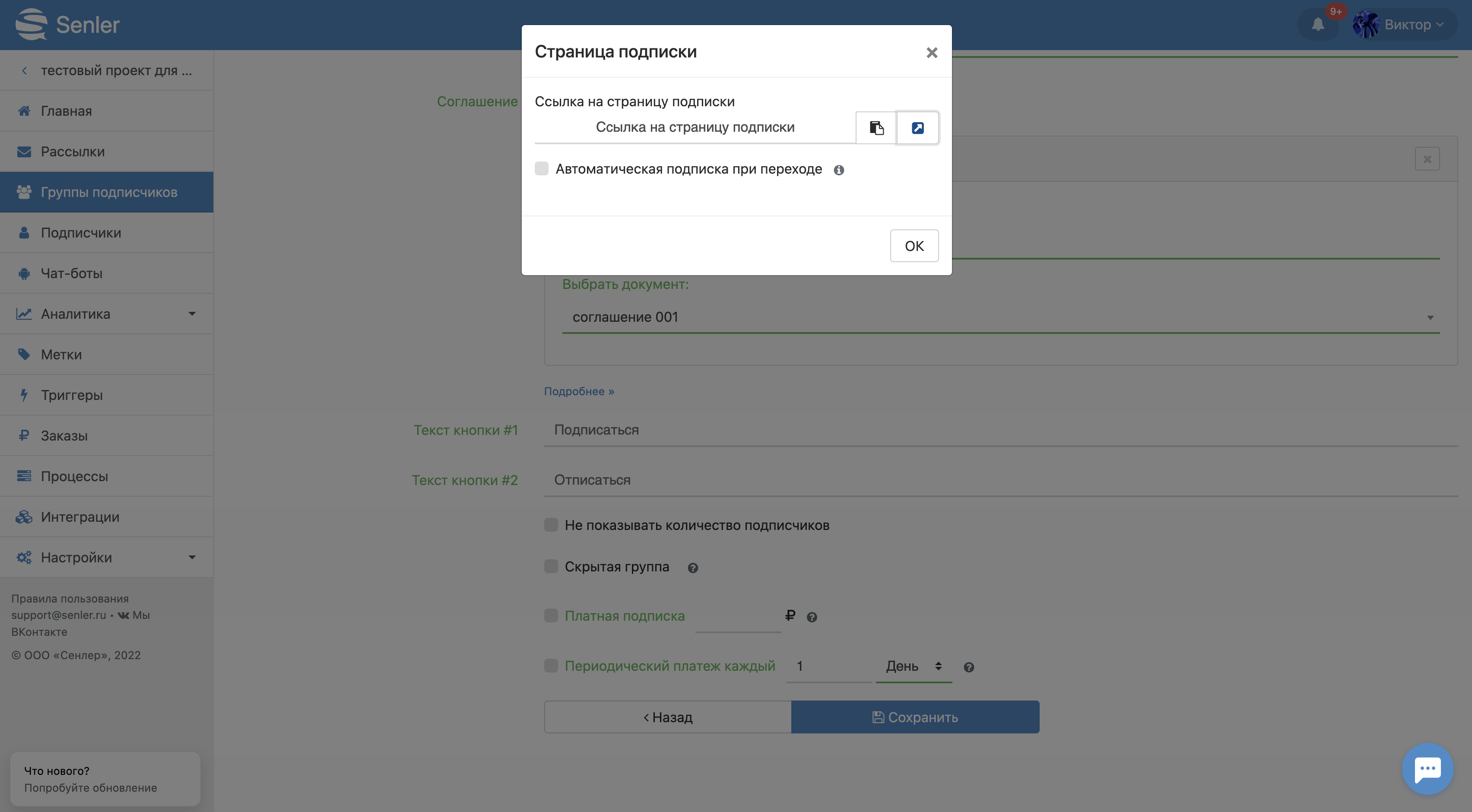Image resolution: width=1472 pixels, height=812 pixels.
Task: Toggle Скрытая группа checkbox
Action: coord(551,566)
